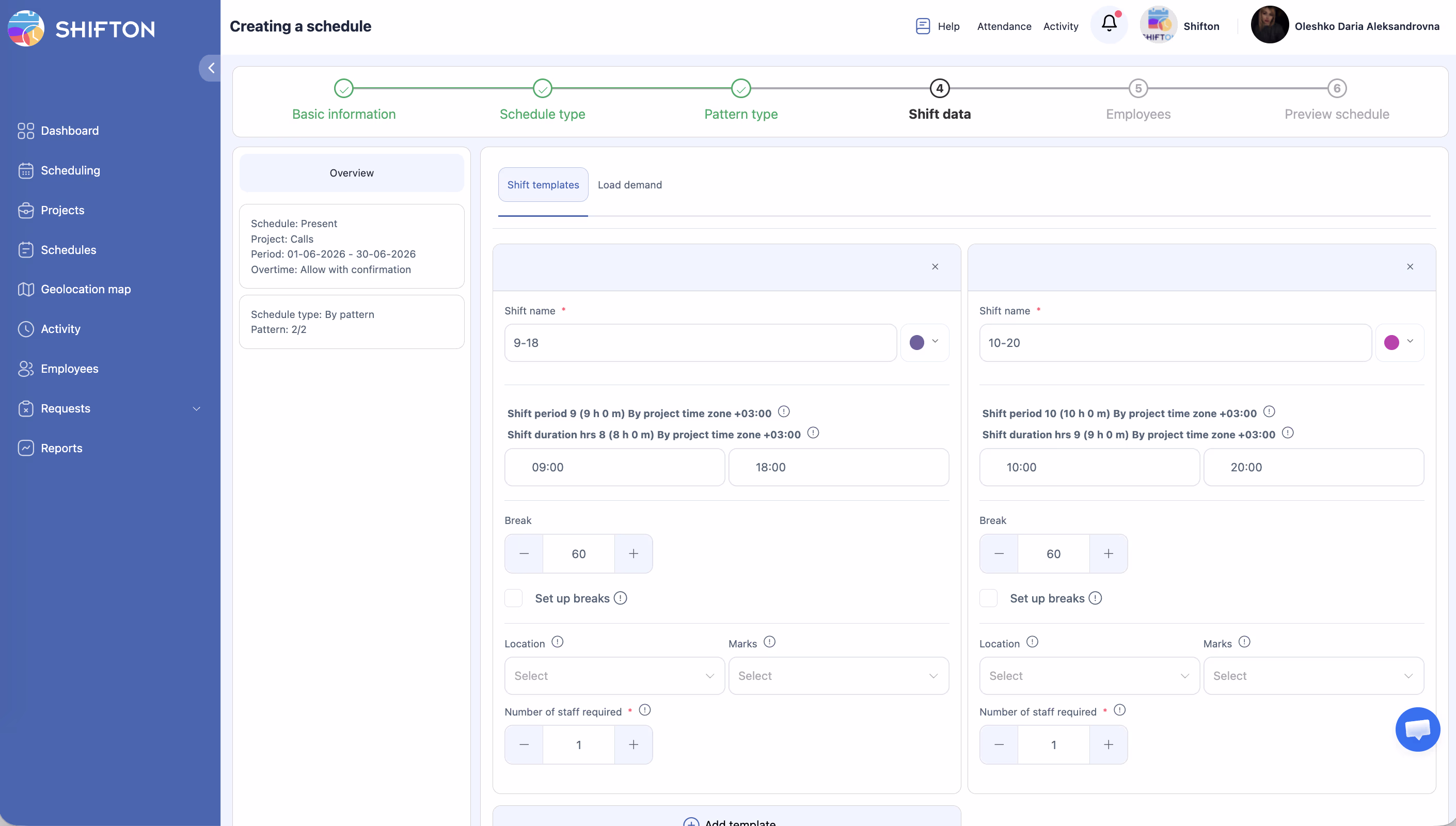Switch to the Load demand tab

[x=629, y=185]
